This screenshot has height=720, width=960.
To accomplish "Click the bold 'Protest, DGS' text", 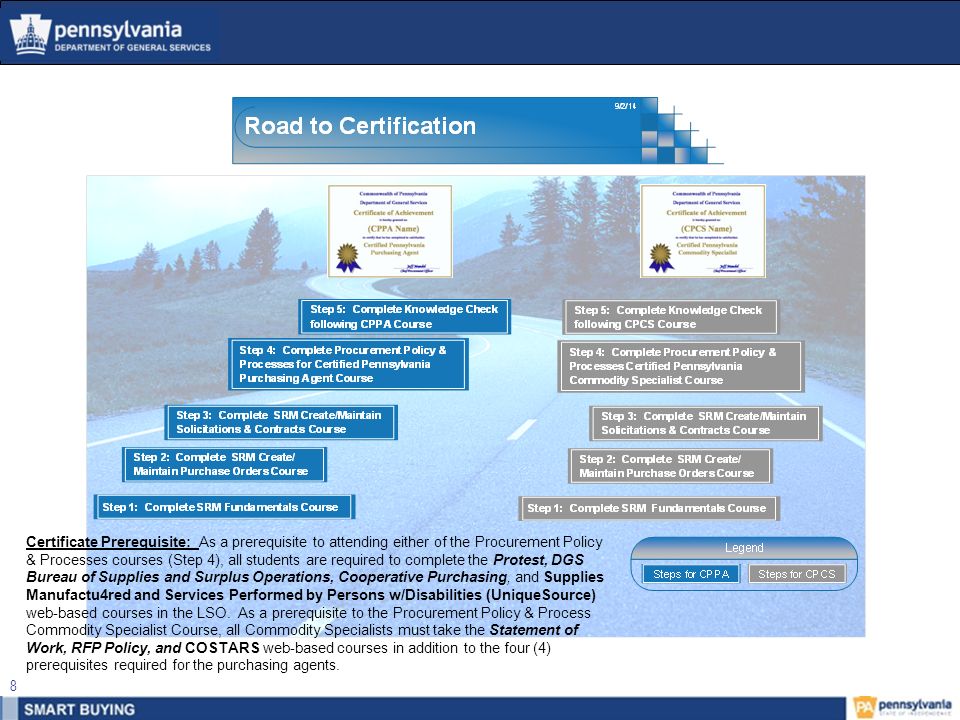I will pyautogui.click(x=538, y=560).
